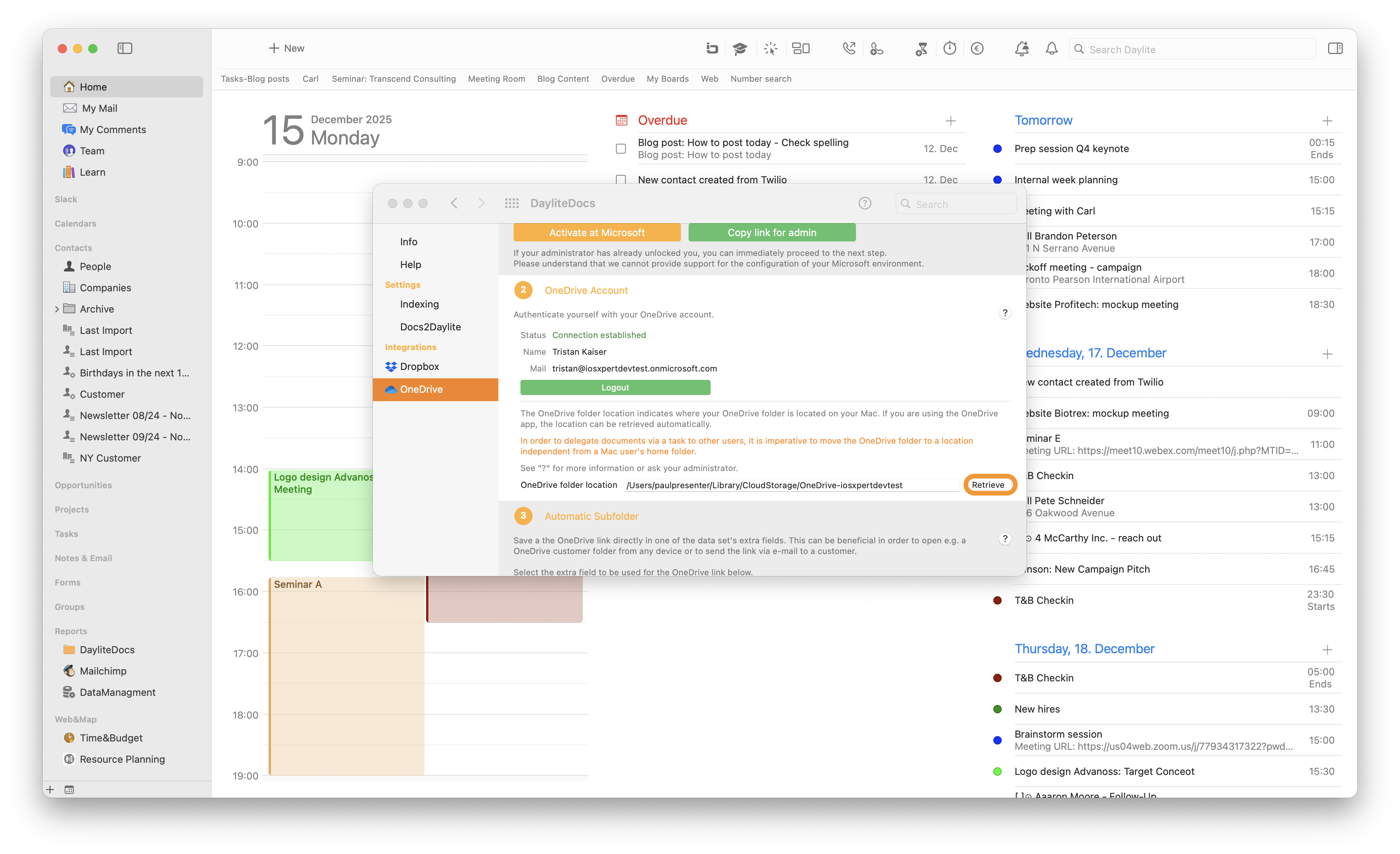Click the green Logout button
1400x854 pixels.
click(x=615, y=388)
